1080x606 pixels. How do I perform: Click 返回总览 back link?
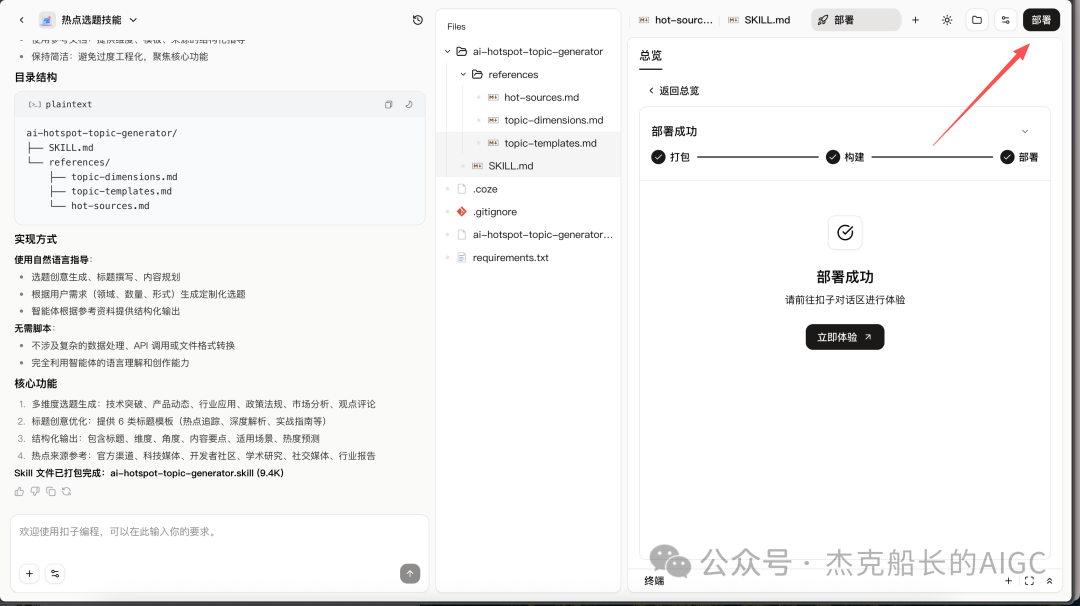[x=673, y=91]
